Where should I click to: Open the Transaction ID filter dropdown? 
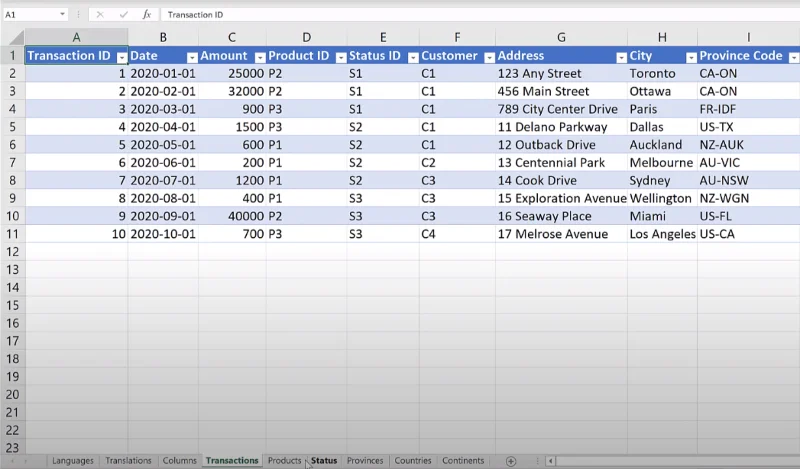(x=122, y=57)
